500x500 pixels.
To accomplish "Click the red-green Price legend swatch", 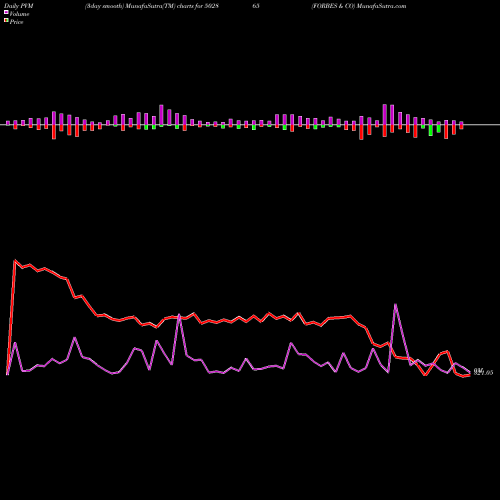I will click(6, 21).
